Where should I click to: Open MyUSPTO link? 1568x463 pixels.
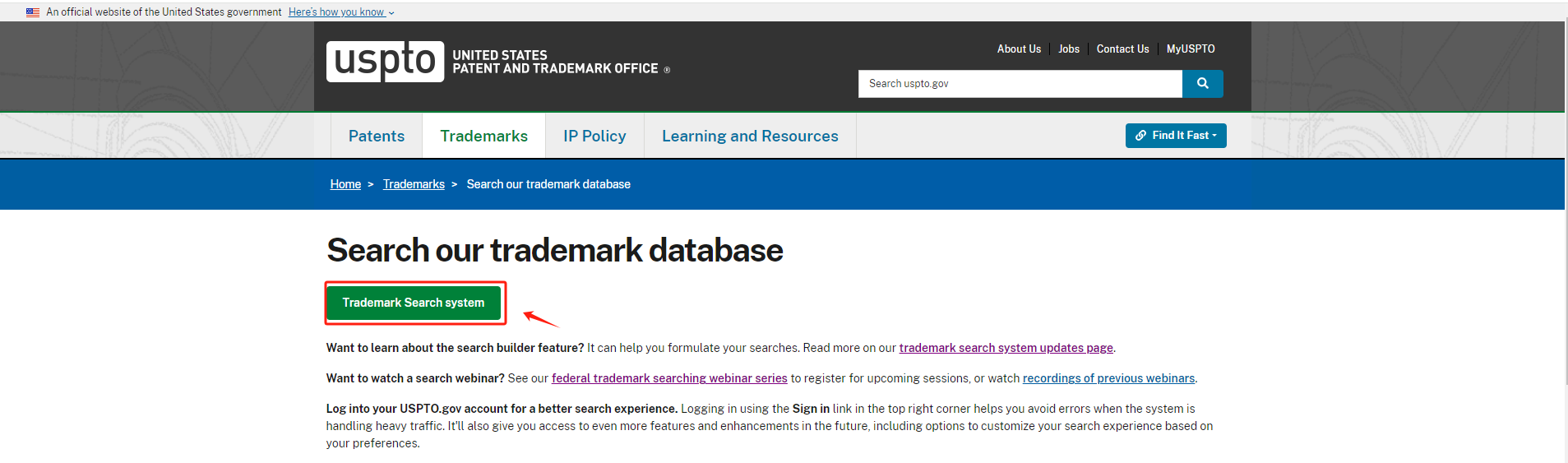pos(1191,49)
